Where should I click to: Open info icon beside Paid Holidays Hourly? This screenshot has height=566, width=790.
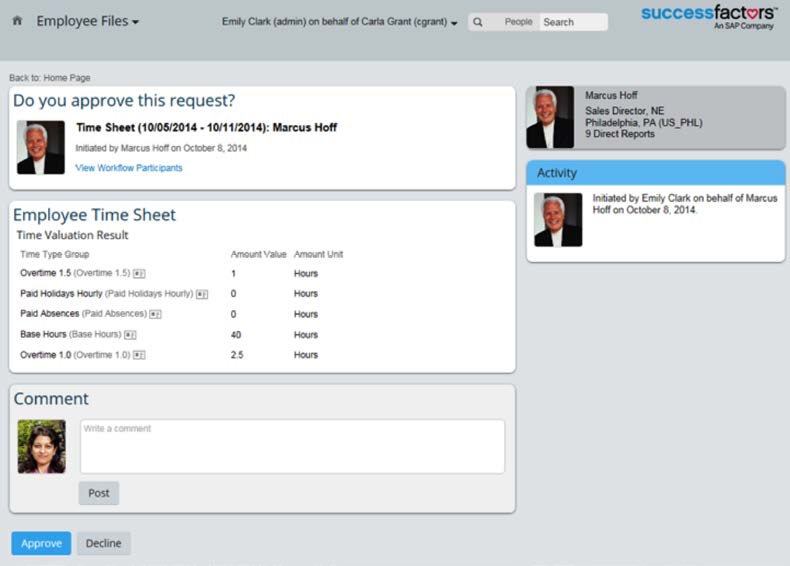202,294
